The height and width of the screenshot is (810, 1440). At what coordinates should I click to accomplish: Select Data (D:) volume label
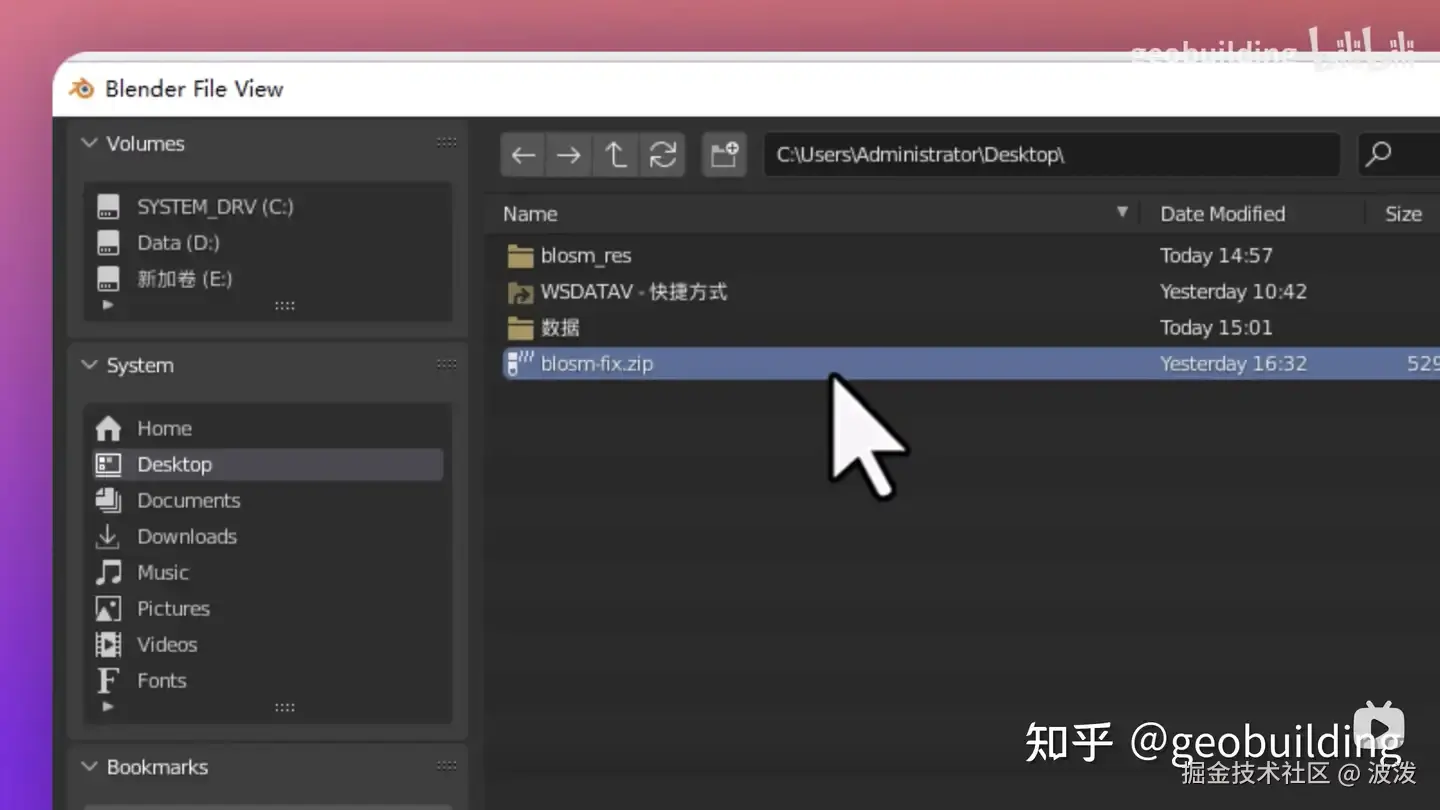pyautogui.click(x=178, y=243)
